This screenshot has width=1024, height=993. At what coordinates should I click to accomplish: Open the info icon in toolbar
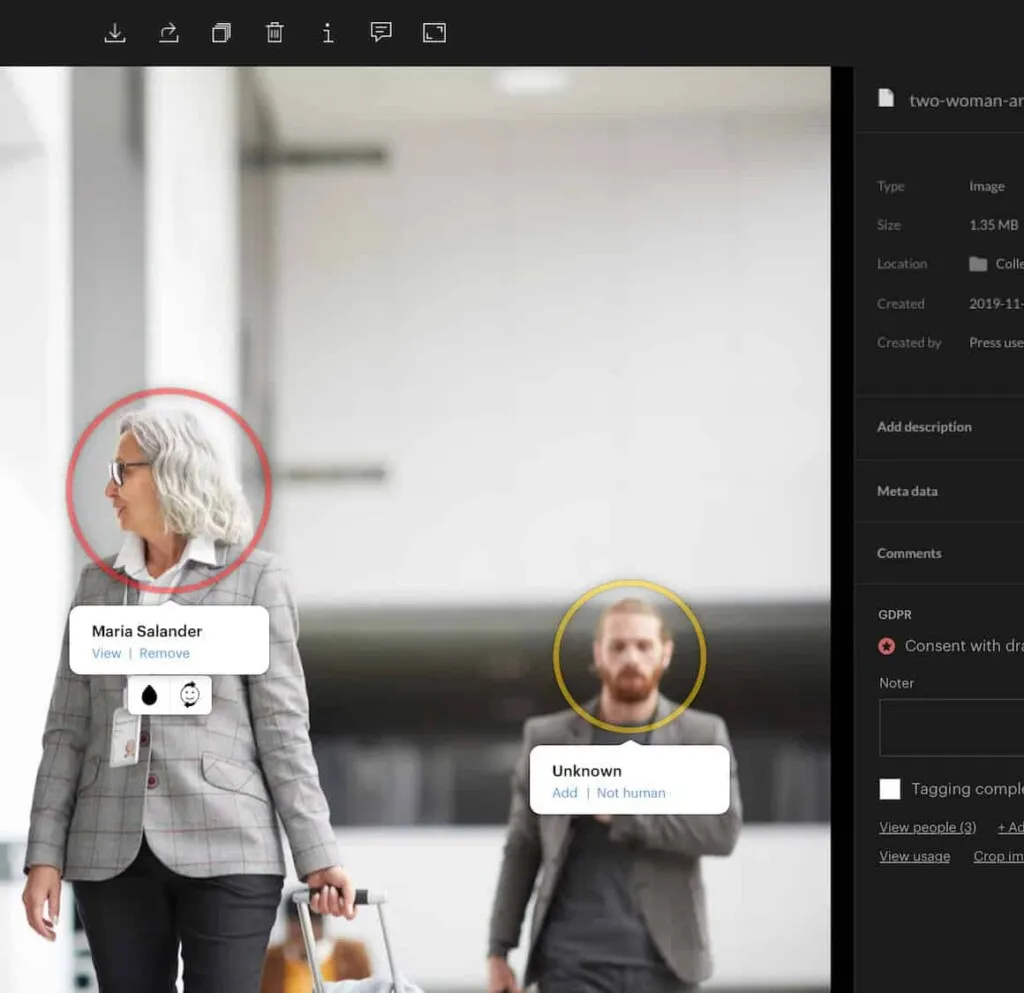pos(328,33)
